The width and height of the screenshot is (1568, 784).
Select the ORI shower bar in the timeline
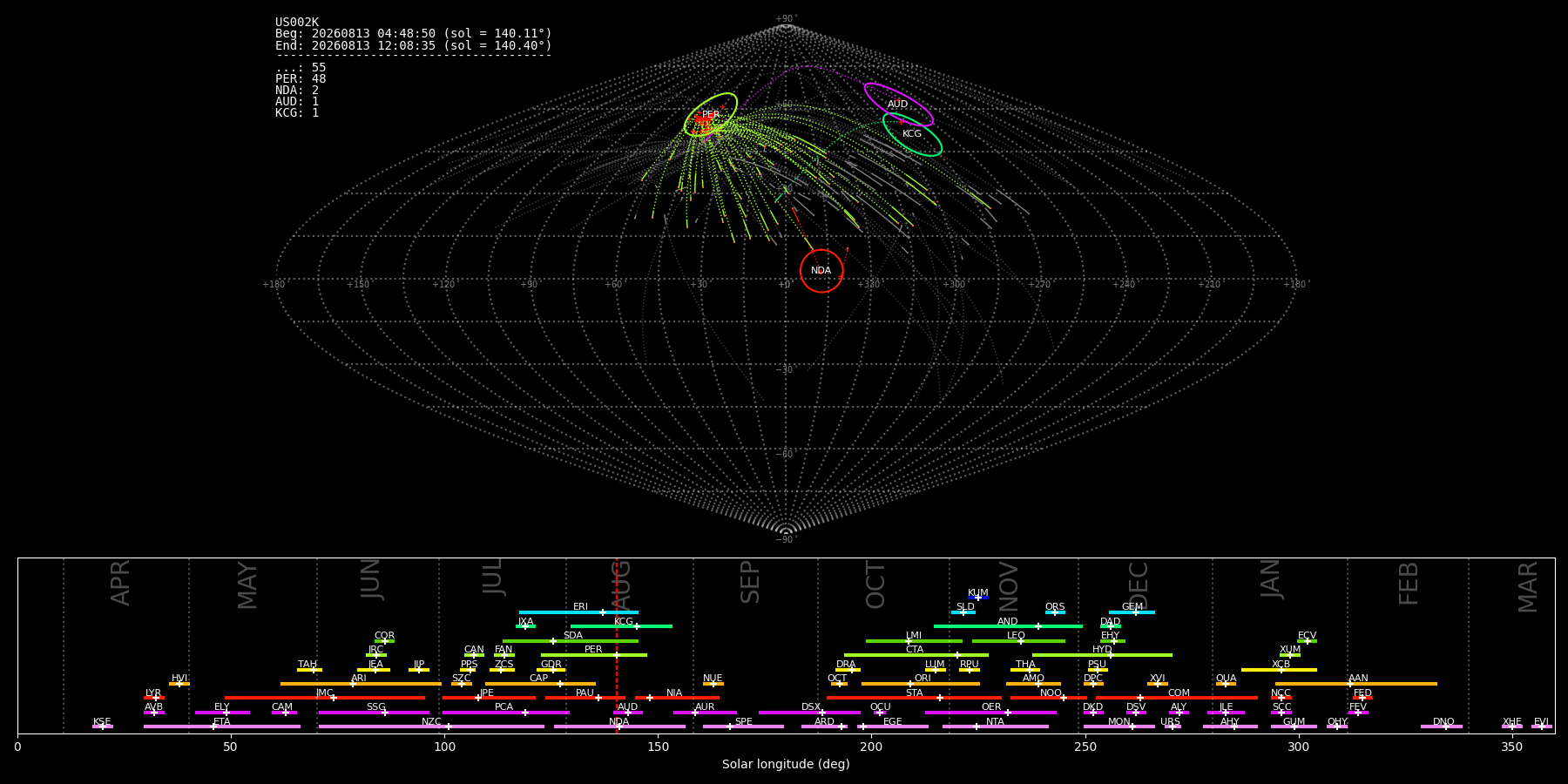point(921,684)
